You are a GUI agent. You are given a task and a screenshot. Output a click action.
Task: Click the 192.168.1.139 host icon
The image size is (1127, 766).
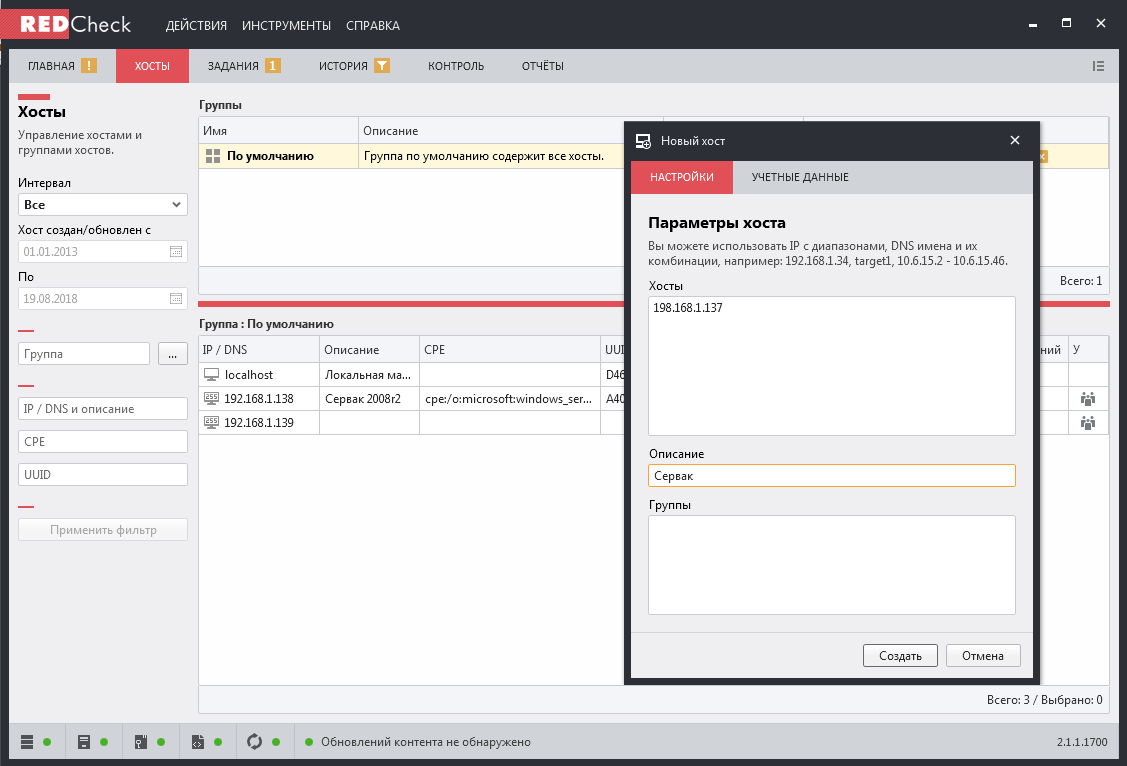click(211, 423)
